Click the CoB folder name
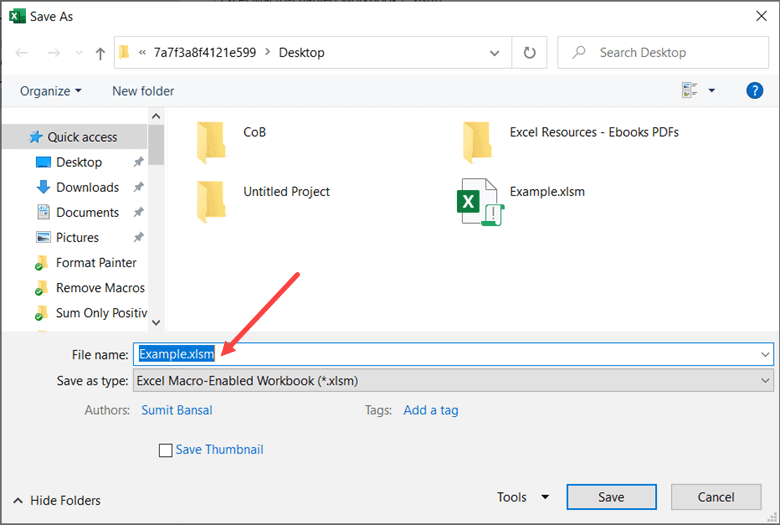This screenshot has width=780, height=525. pos(255,132)
